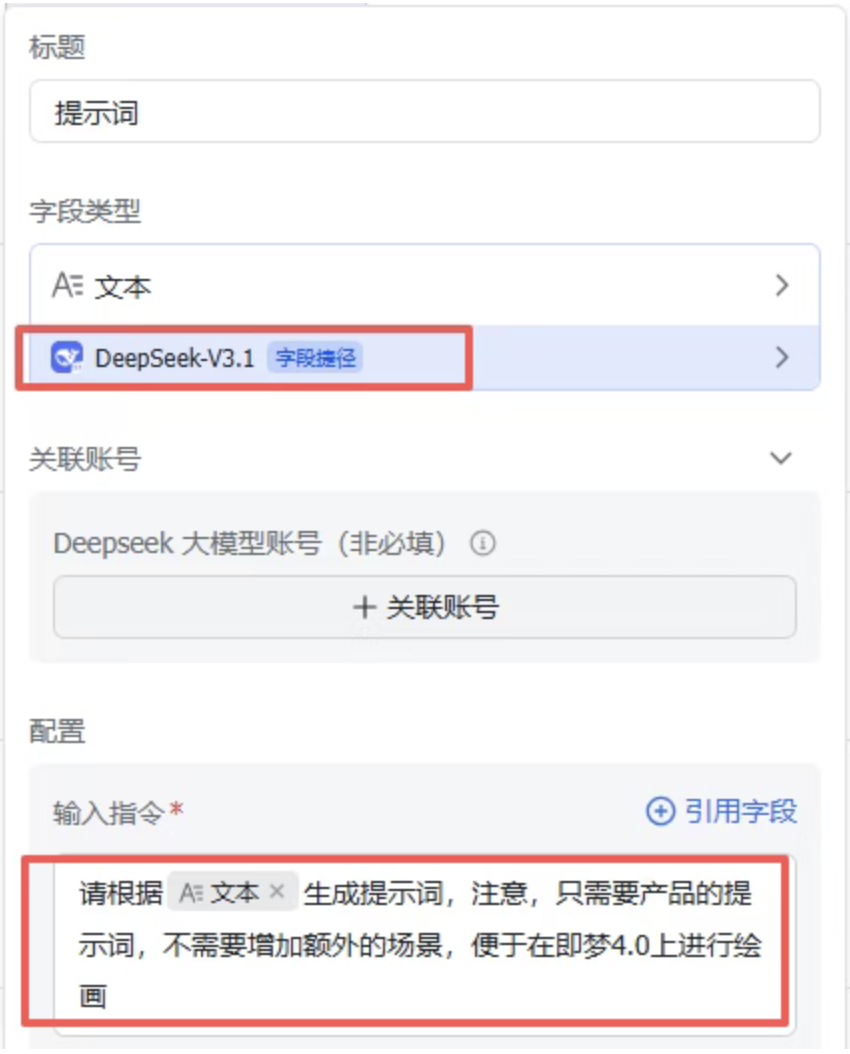Click the 标题 input field containing 提示词
The width and height of the screenshot is (850, 1054).
424,111
